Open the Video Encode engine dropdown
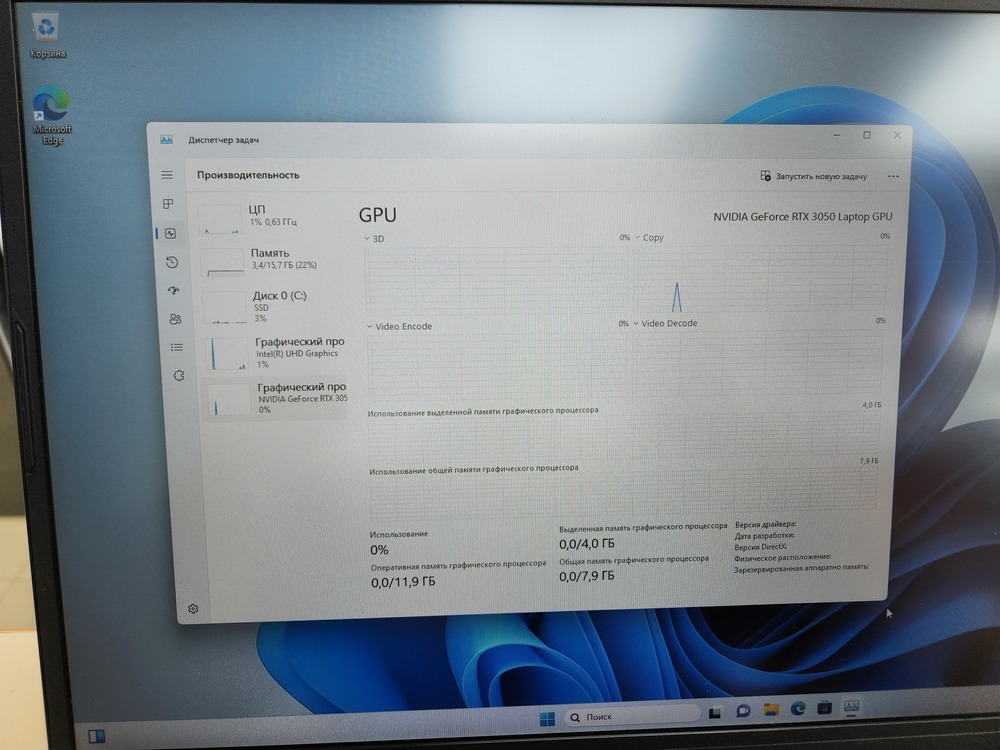Viewport: 1000px width, 750px height. point(400,326)
